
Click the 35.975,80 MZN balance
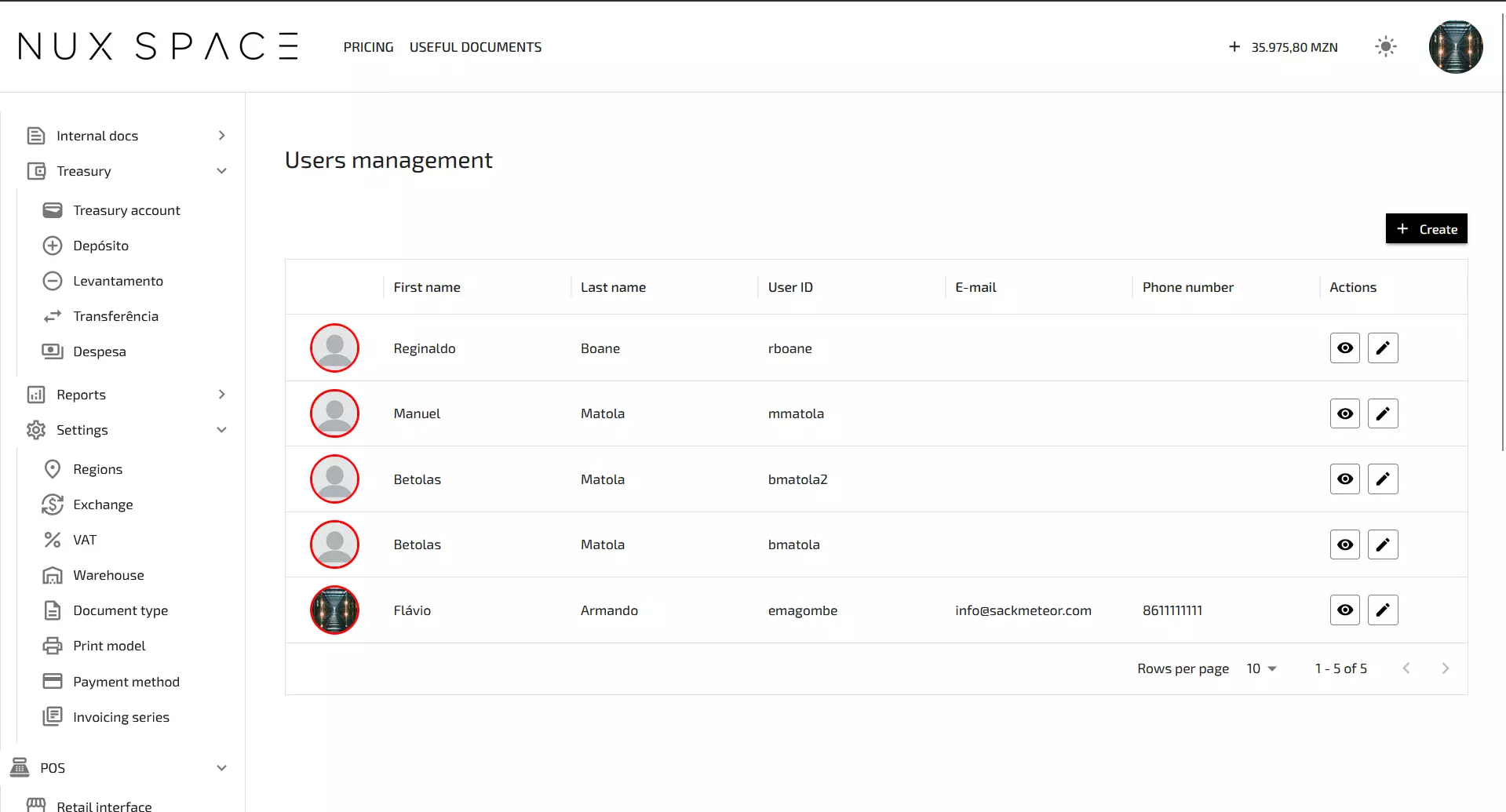coord(1294,47)
